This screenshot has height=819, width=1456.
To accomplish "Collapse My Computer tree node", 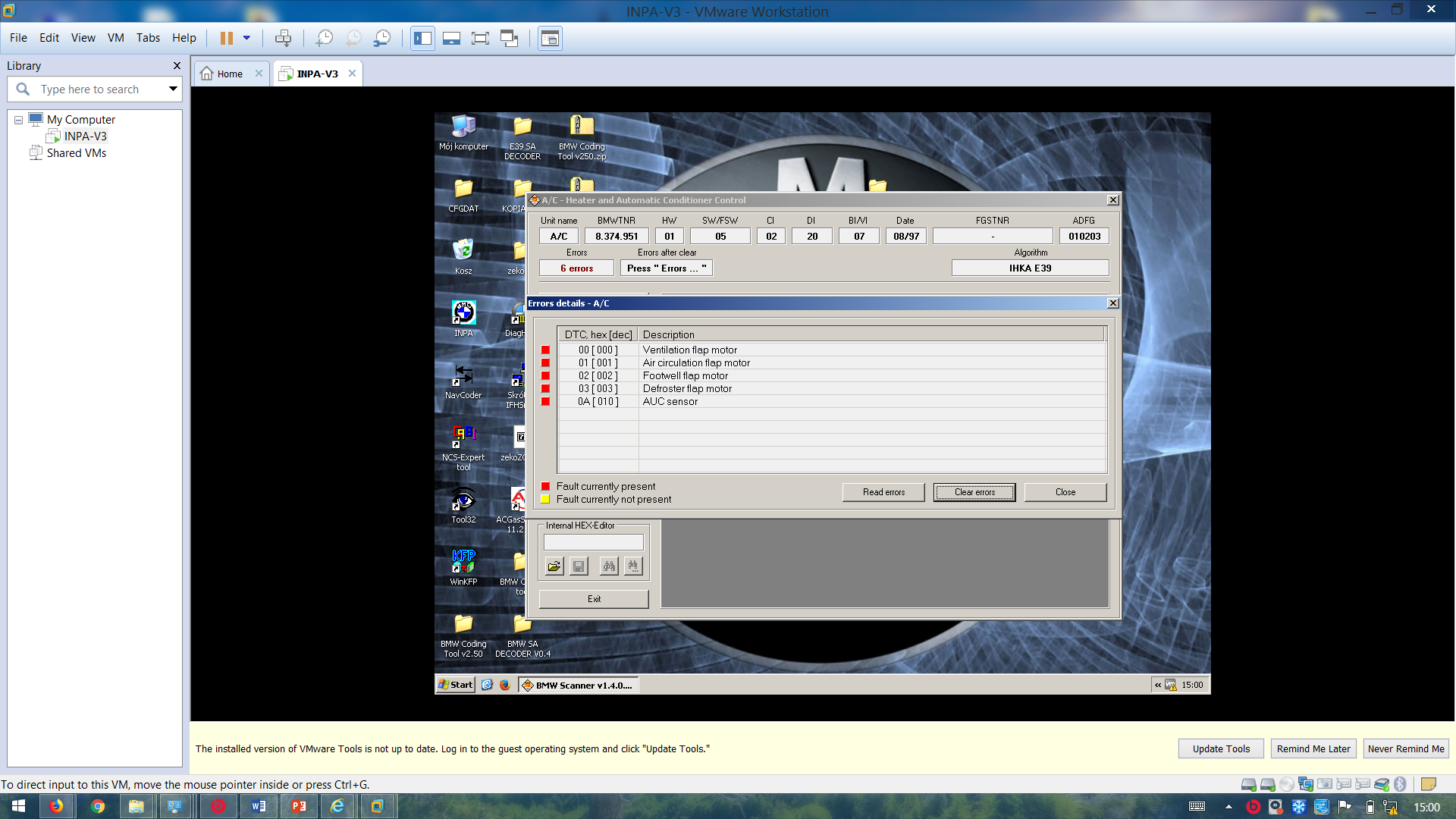I will pos(18,120).
